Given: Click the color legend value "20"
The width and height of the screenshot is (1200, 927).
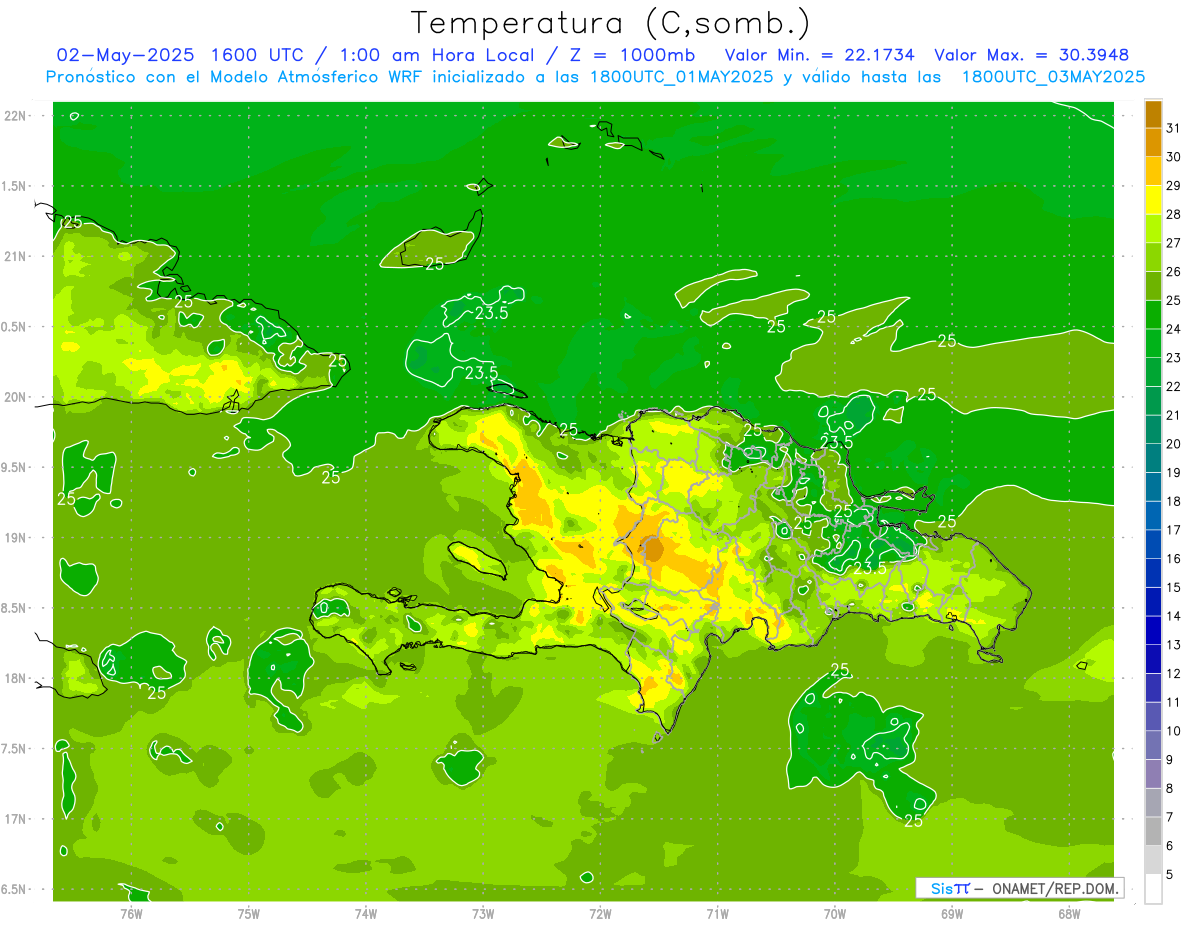Looking at the screenshot, I should click(1174, 444).
